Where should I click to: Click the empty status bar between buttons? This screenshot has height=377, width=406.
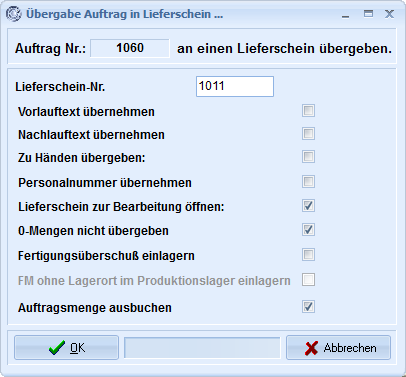pyautogui.click(x=202, y=348)
